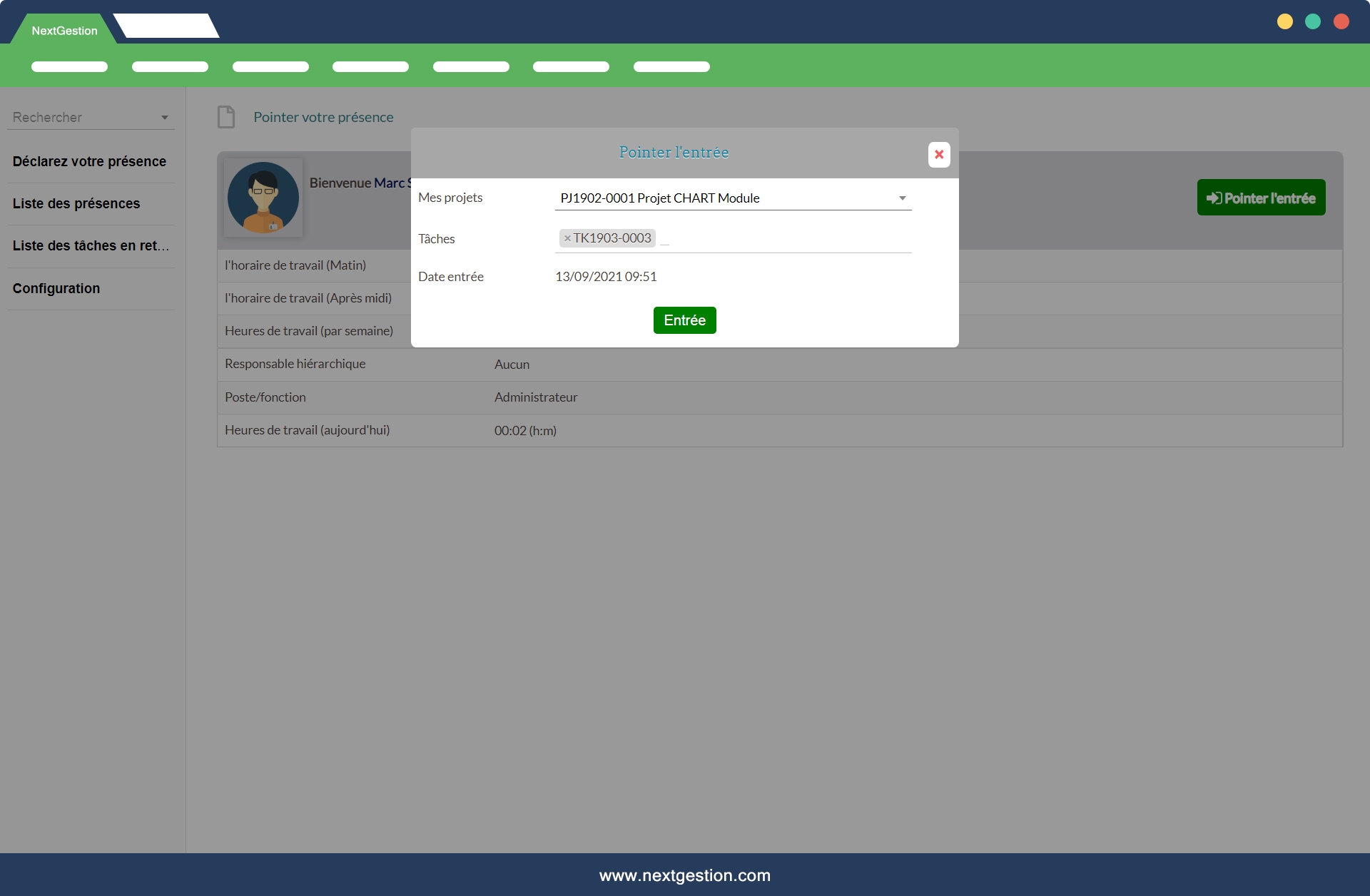Select the NextGestion tab
1370x896 pixels.
click(64, 31)
